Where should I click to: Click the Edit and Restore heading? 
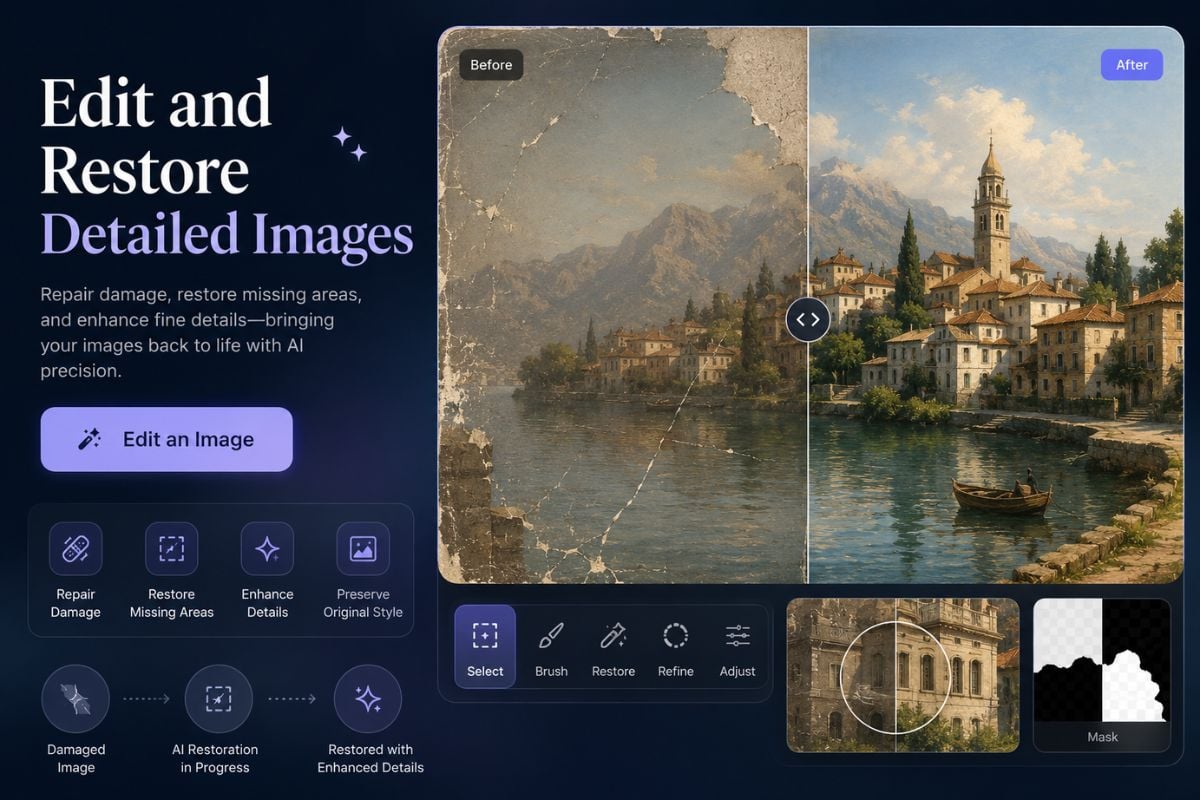tap(156, 135)
